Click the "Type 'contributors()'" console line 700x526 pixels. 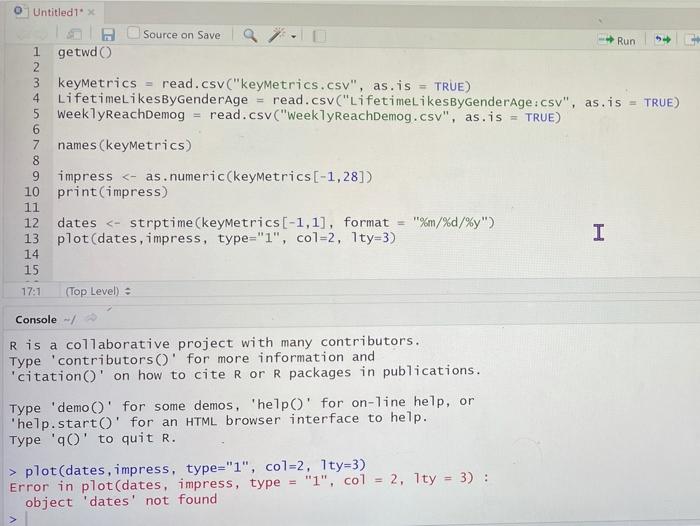tap(192, 359)
